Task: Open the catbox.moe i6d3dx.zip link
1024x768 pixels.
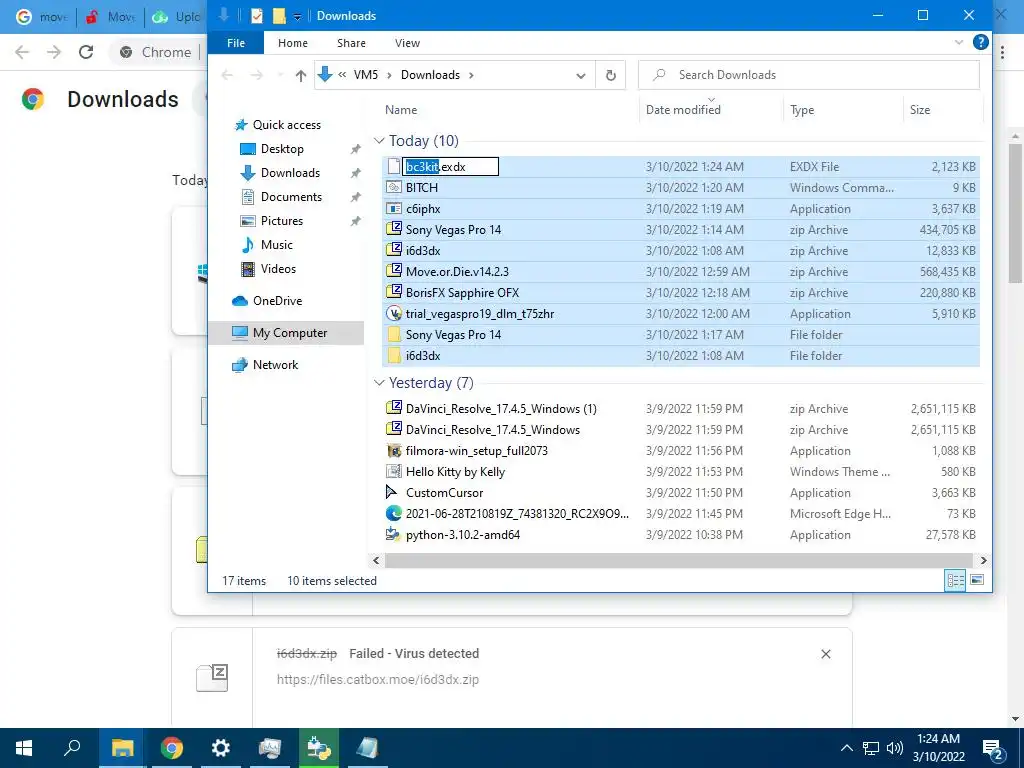Action: coord(377,680)
